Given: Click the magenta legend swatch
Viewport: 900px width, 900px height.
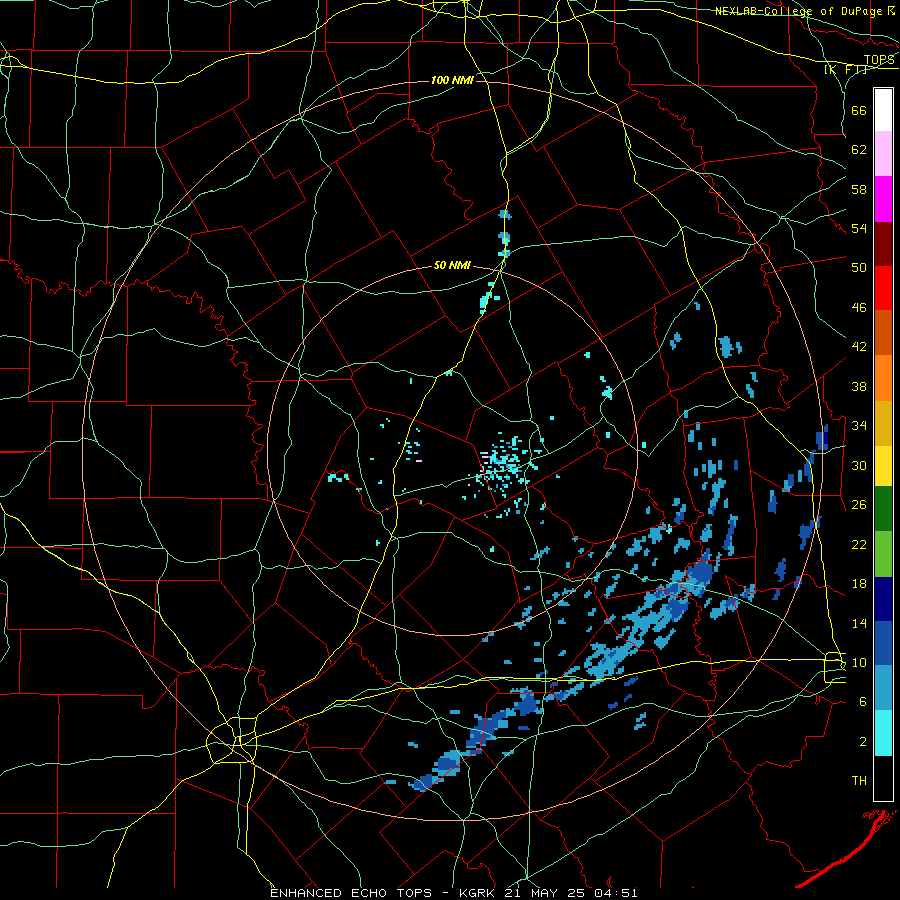Looking at the screenshot, I should (883, 199).
